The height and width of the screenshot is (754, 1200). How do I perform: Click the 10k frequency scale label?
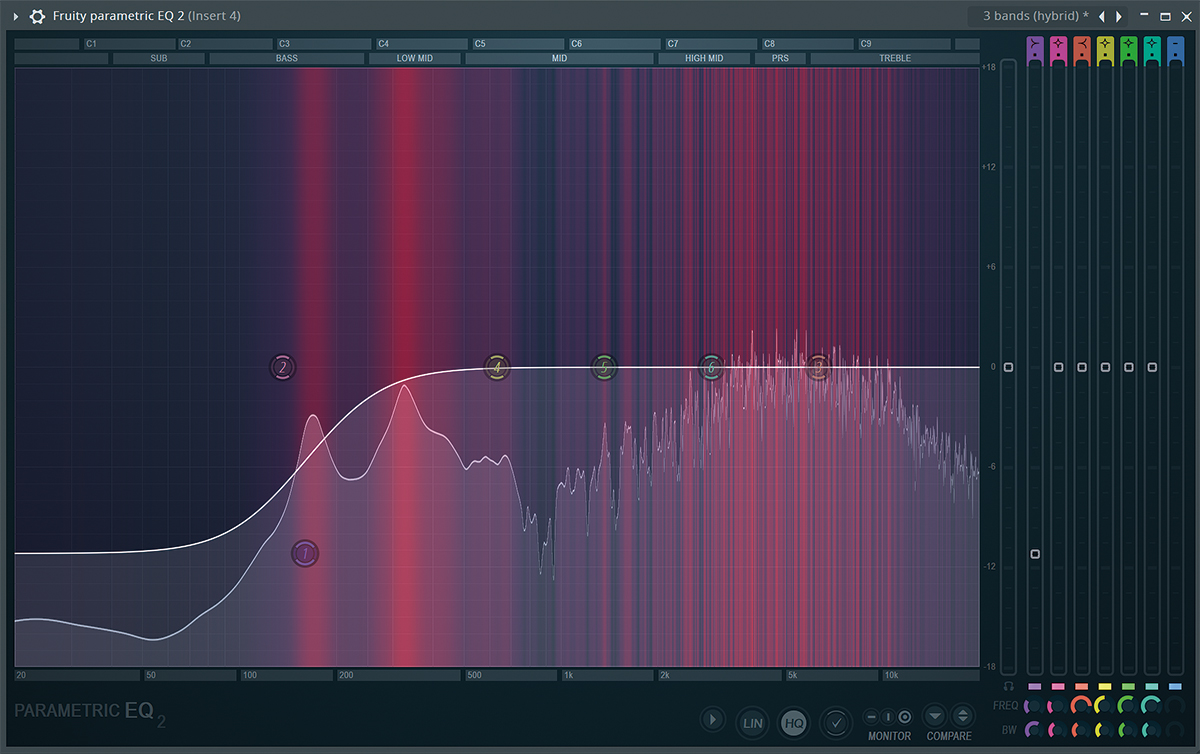point(929,676)
